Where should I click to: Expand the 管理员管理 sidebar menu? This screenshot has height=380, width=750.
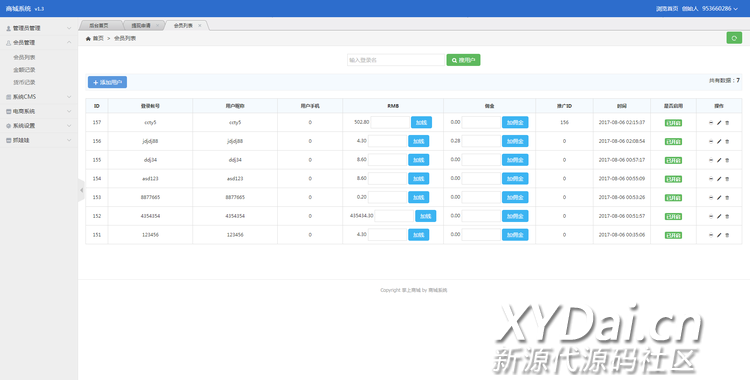coord(39,28)
